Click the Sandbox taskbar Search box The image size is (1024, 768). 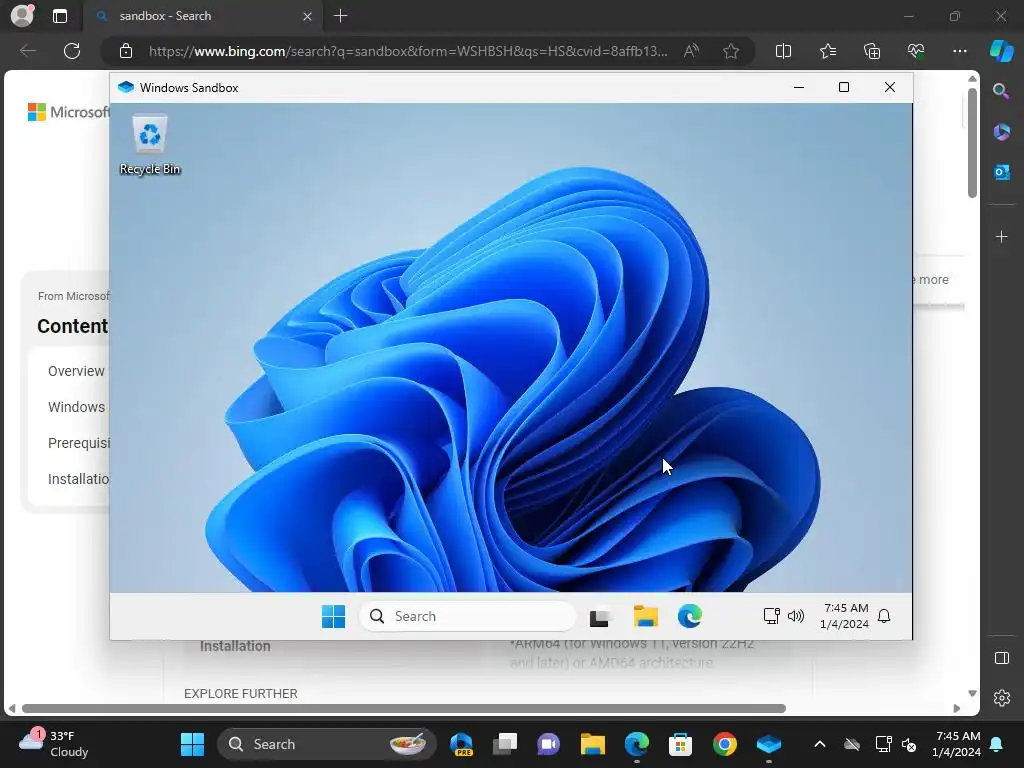468,616
